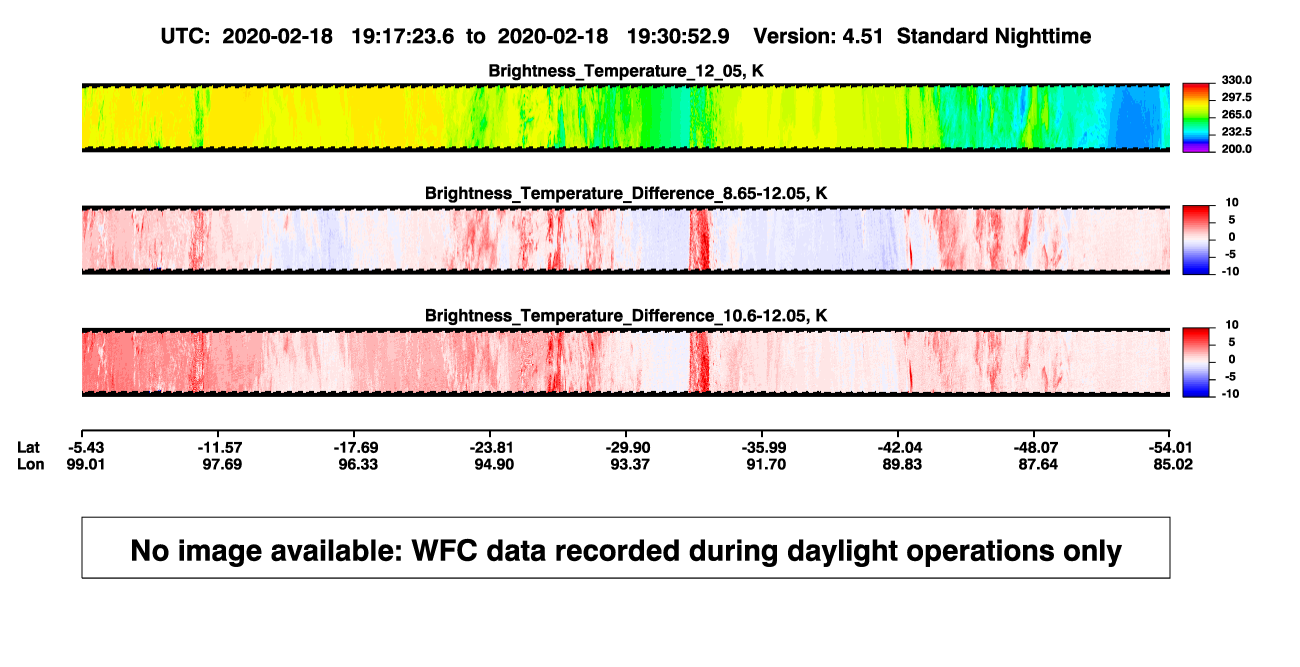Click latitude value -29.90
This screenshot has width=1300, height=667.
pyautogui.click(x=630, y=447)
